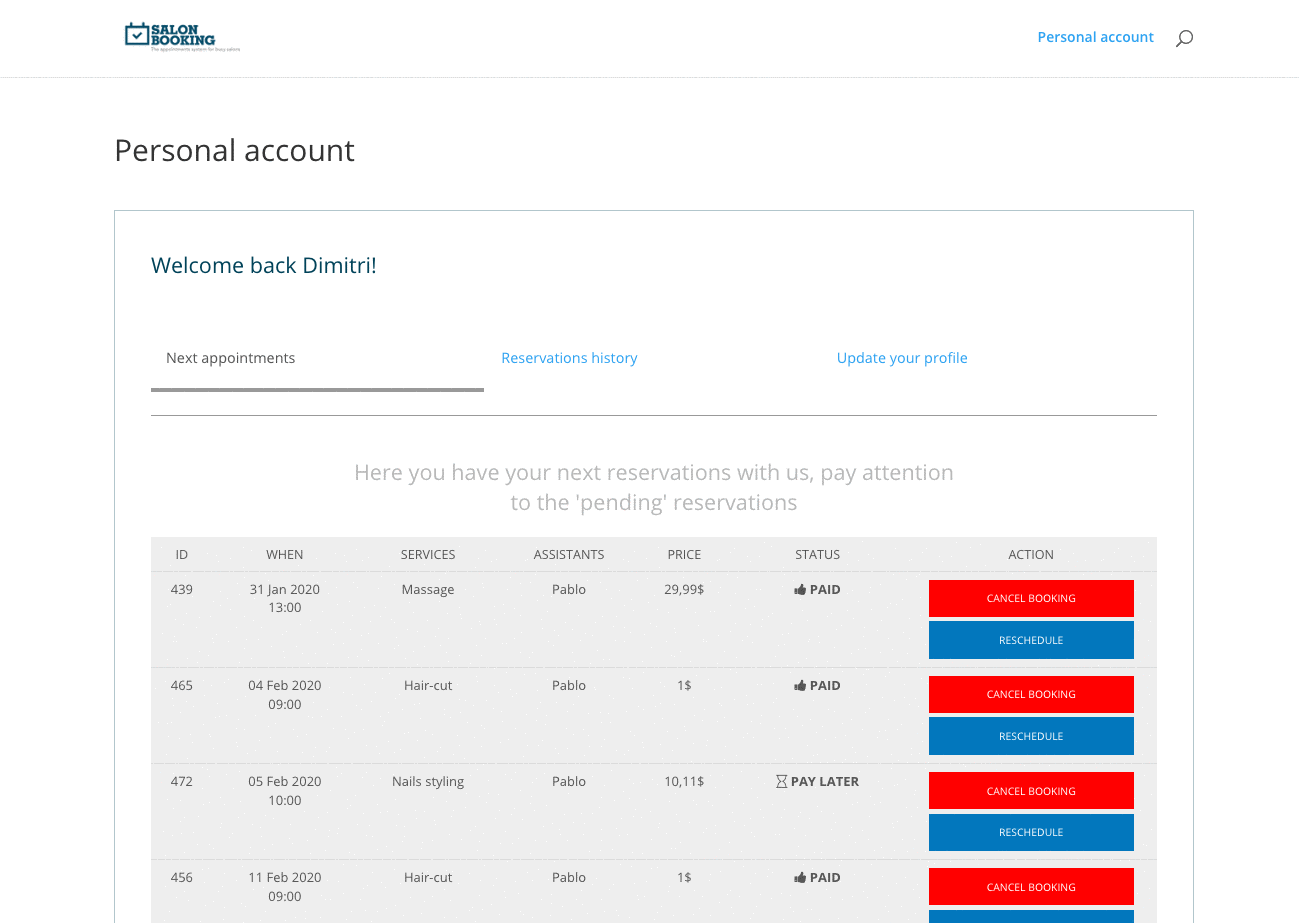Cancel booking 439 for Massage
This screenshot has height=923, width=1299.
tap(1031, 598)
